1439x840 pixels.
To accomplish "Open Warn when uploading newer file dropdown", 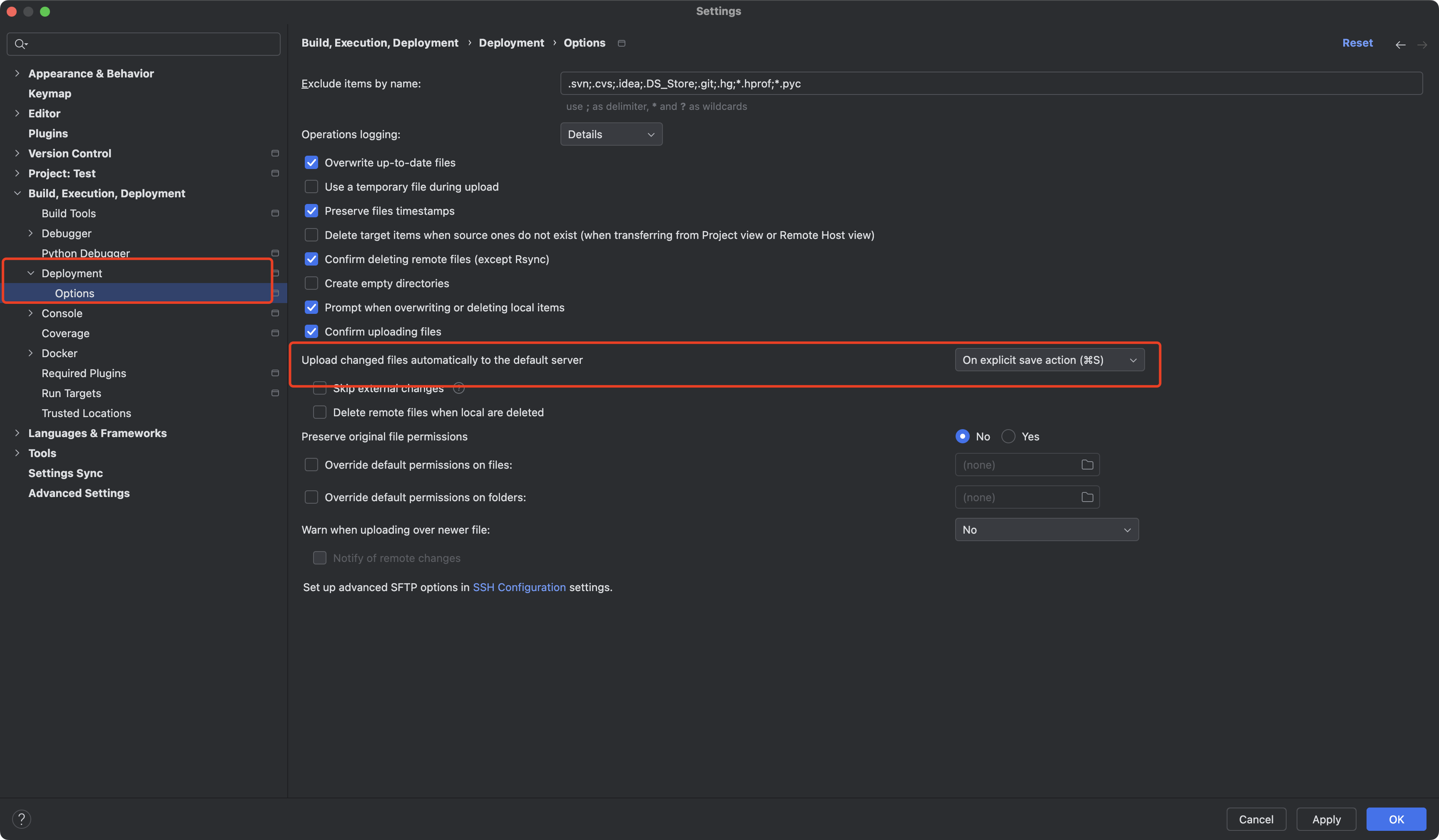I will [x=1046, y=529].
